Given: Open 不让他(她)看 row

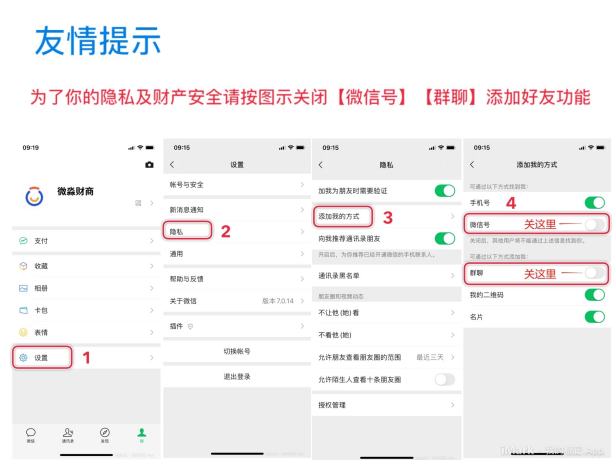Looking at the screenshot, I should 386,313.
